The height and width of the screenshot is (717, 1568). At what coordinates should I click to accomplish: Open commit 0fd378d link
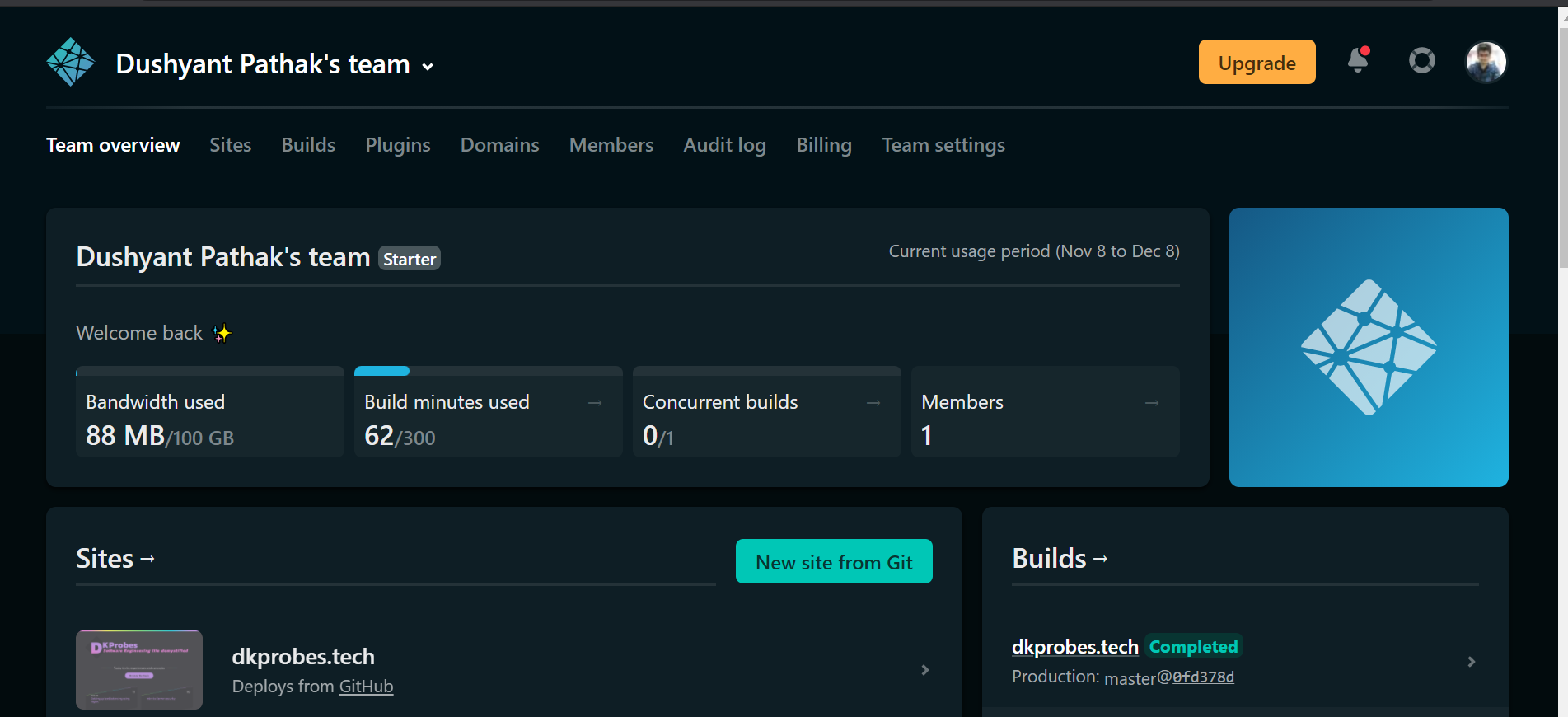pos(1203,677)
